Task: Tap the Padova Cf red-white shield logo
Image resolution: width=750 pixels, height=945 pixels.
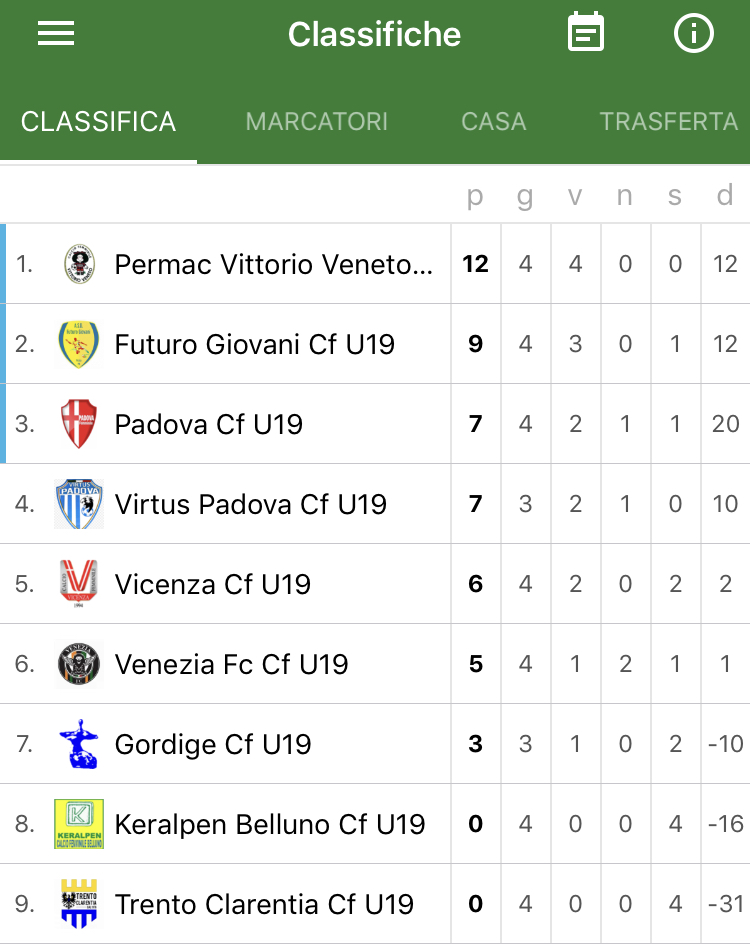Action: click(x=79, y=424)
